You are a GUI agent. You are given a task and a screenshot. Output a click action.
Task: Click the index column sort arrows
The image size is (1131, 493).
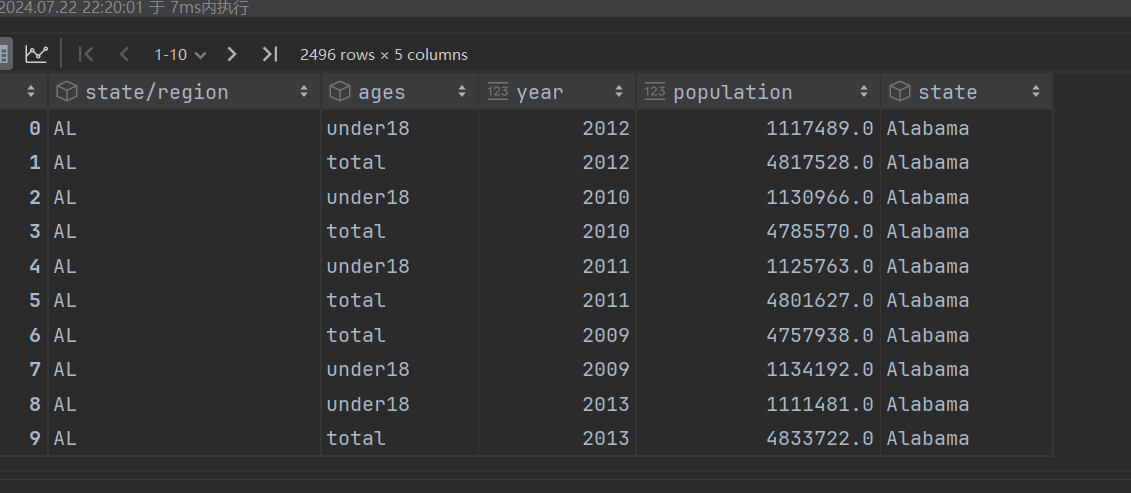click(x=30, y=92)
